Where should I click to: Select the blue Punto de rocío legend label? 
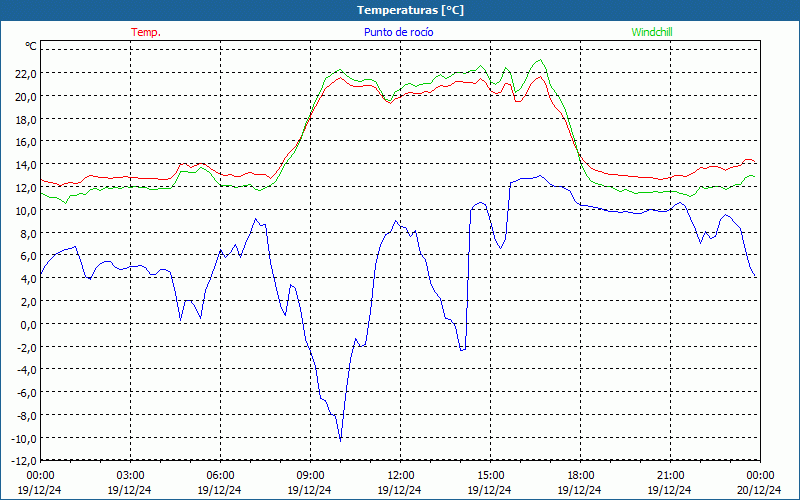coord(398,32)
